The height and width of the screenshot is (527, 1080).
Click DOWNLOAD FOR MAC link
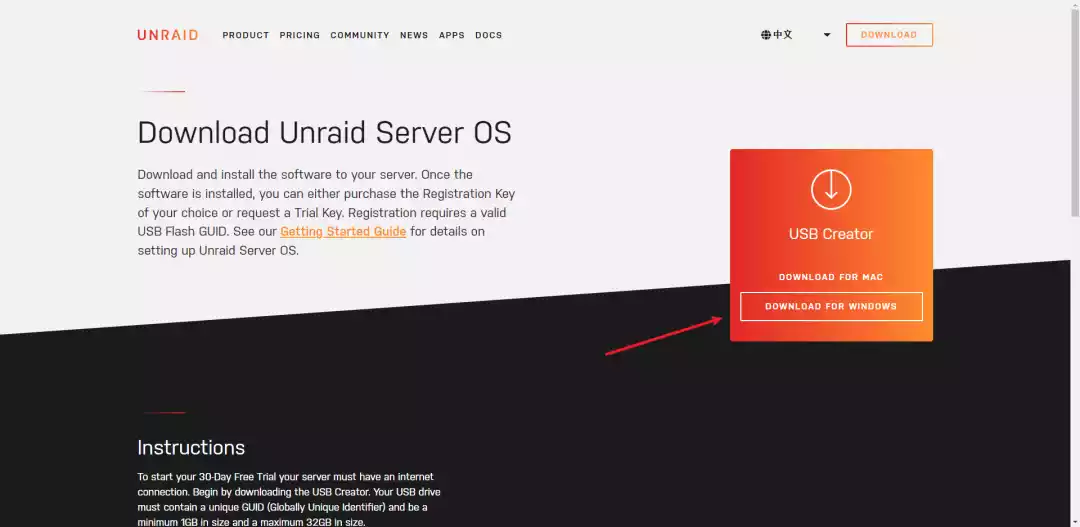(x=831, y=277)
